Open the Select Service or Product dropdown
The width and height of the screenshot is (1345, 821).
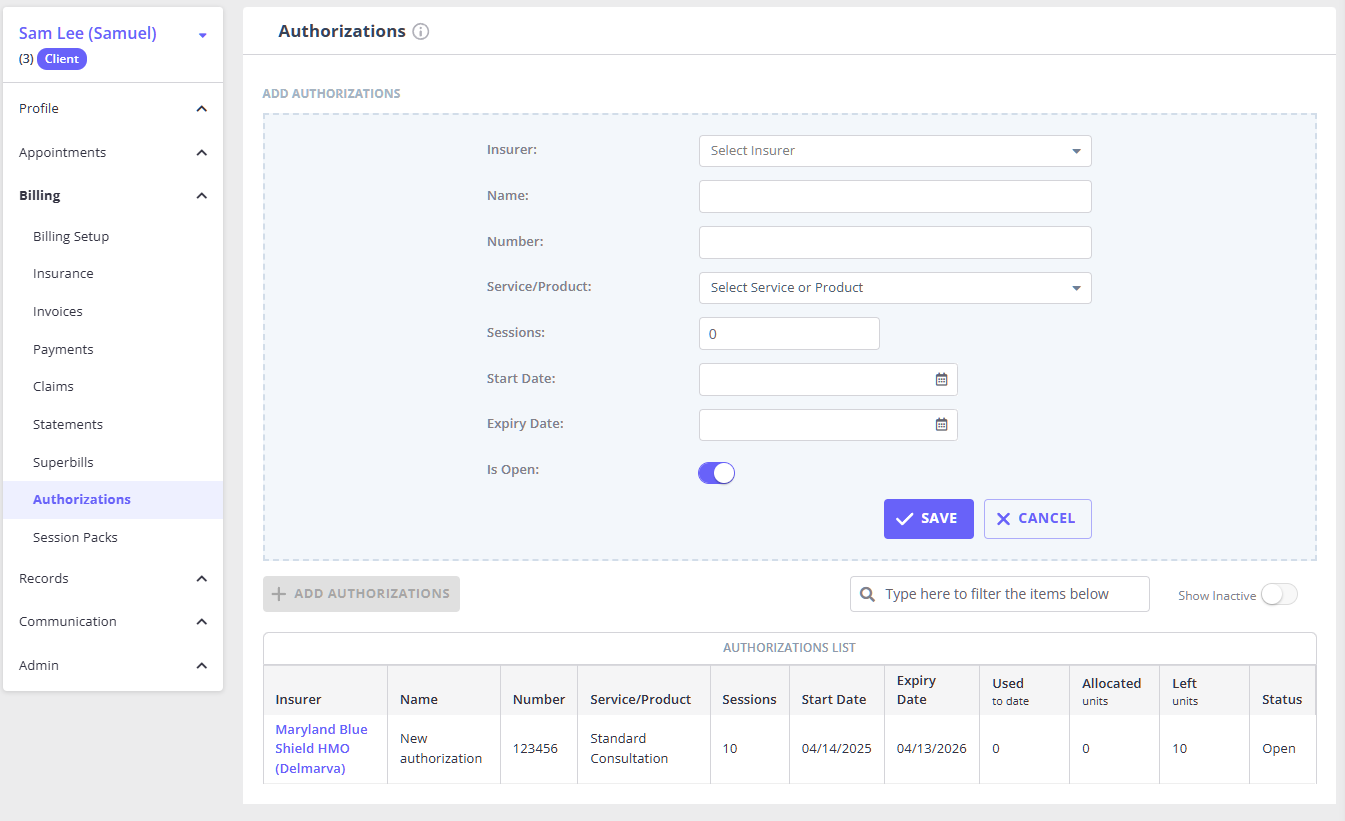pyautogui.click(x=894, y=288)
